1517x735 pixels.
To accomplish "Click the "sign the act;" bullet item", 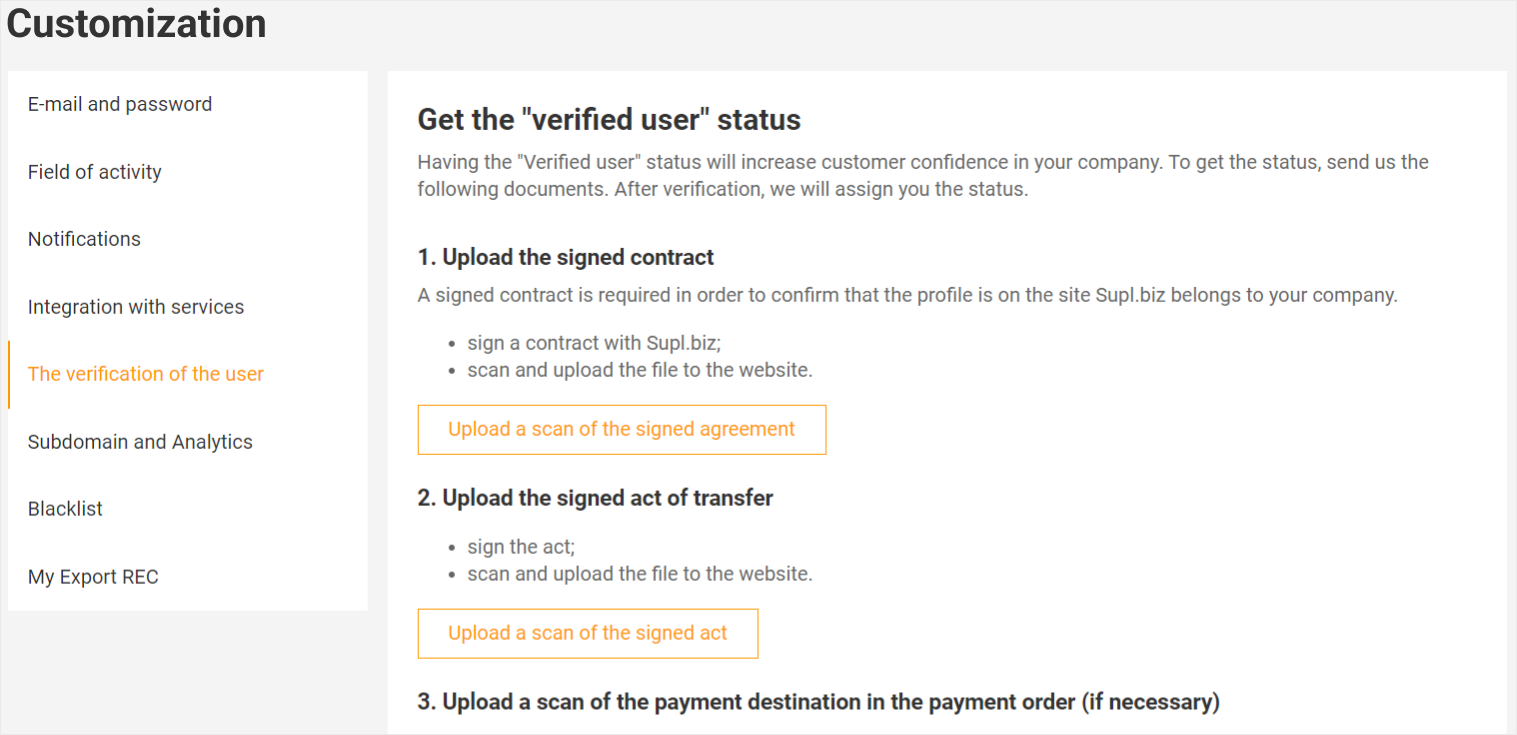I will pos(521,547).
